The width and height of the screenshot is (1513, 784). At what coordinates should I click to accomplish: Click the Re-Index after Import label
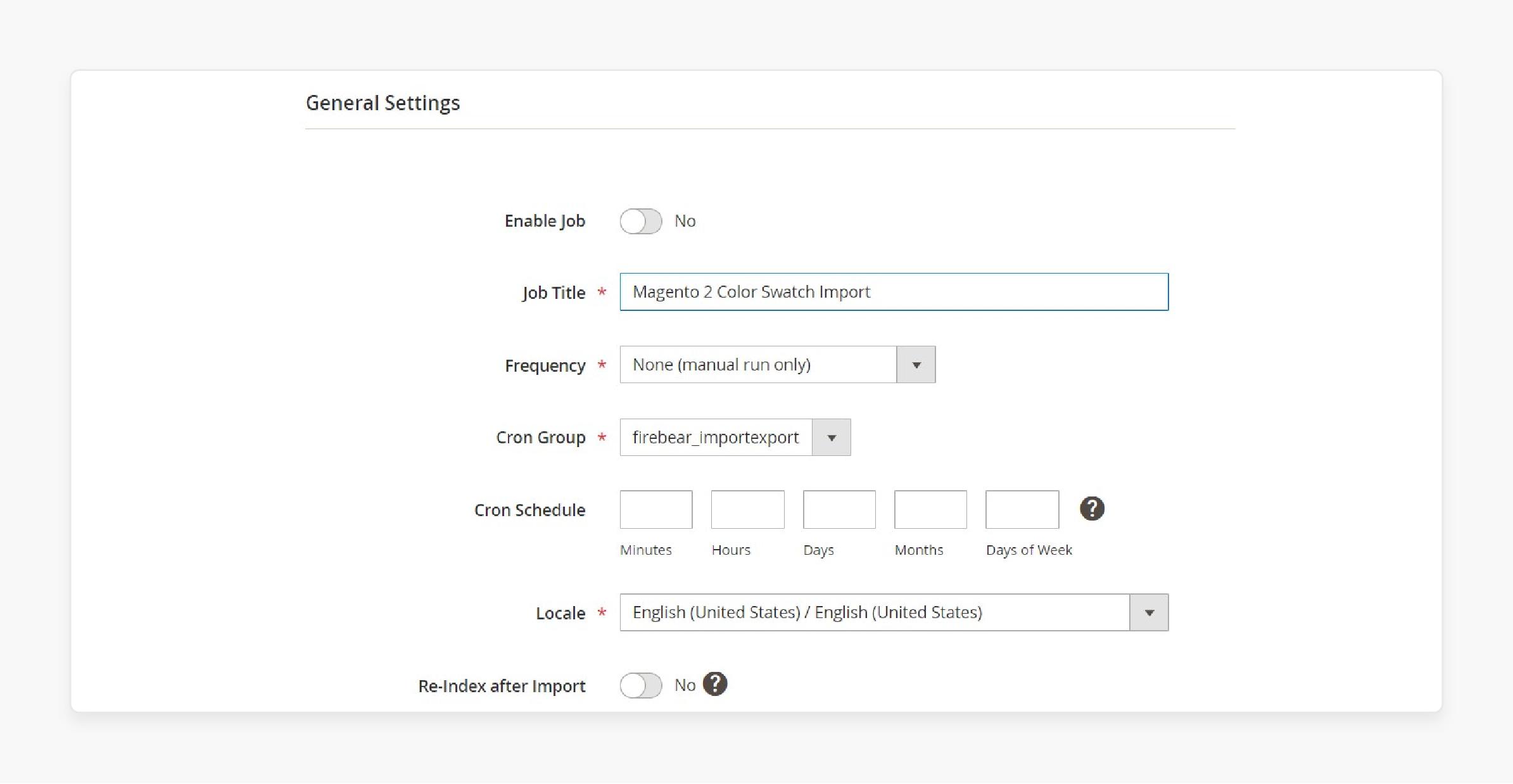tap(502, 686)
